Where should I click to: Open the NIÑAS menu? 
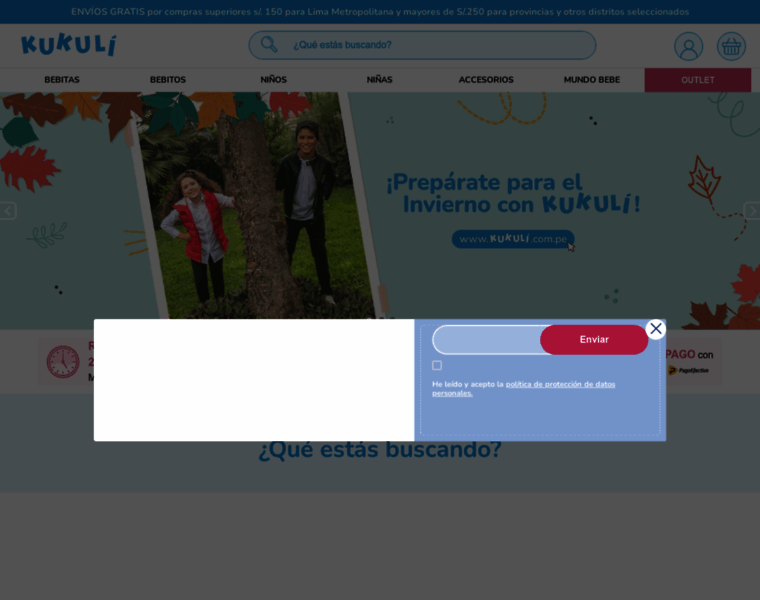coord(380,80)
